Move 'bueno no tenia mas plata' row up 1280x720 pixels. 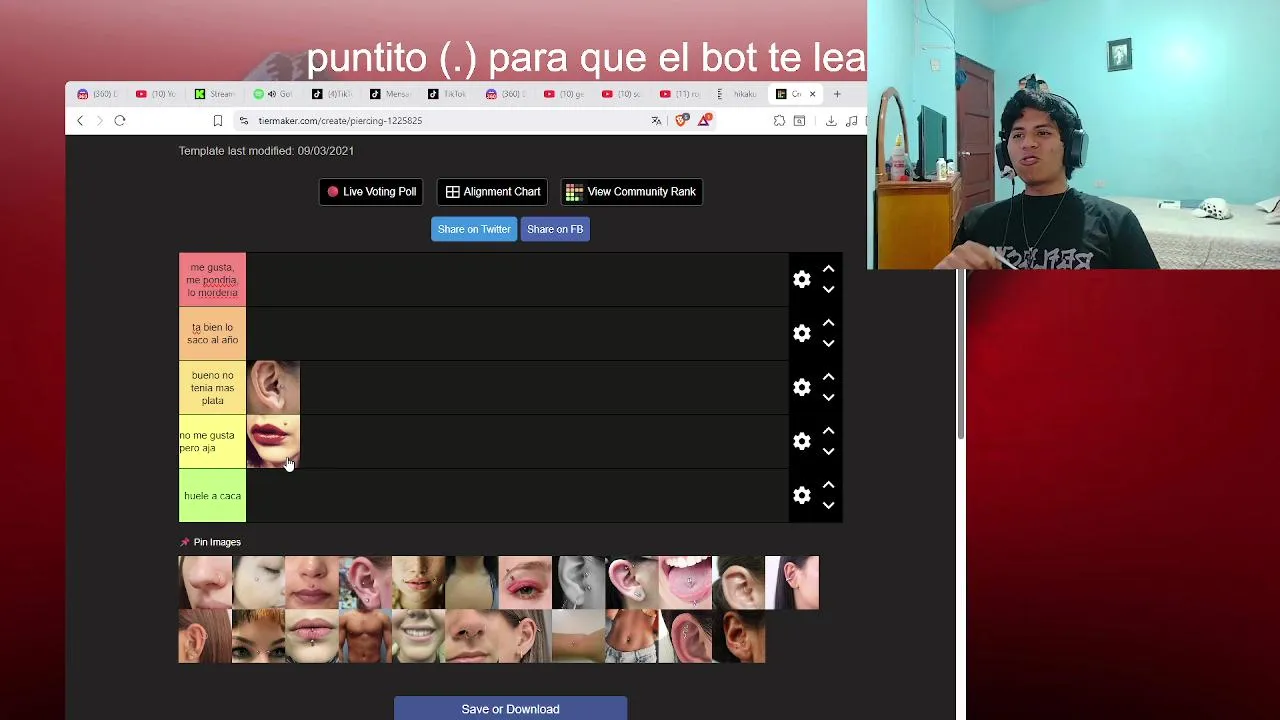pyautogui.click(x=828, y=377)
